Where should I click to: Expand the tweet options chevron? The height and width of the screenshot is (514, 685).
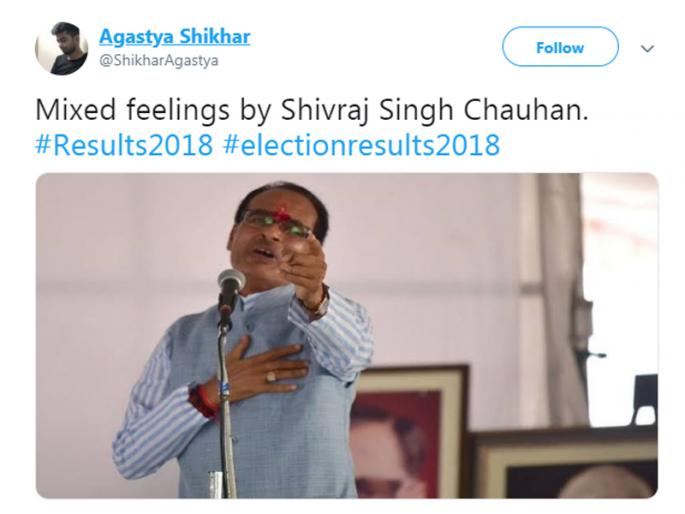647,48
